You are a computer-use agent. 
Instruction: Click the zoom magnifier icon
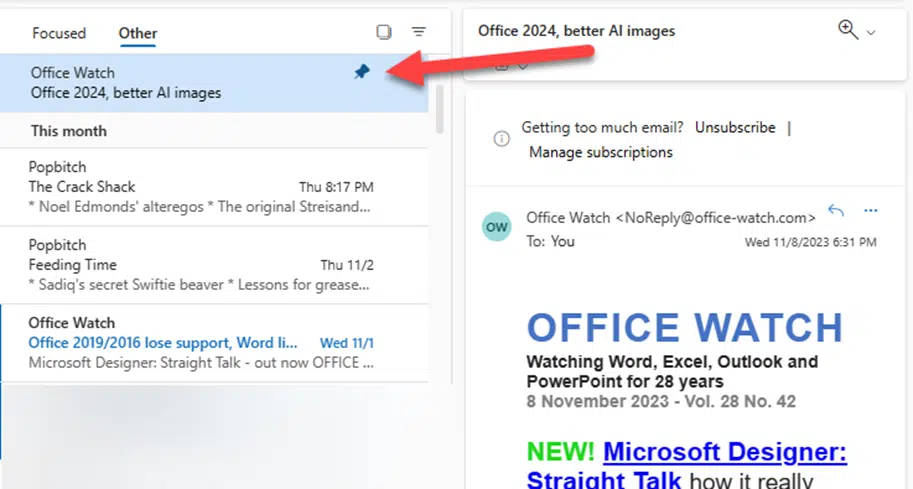[x=848, y=30]
